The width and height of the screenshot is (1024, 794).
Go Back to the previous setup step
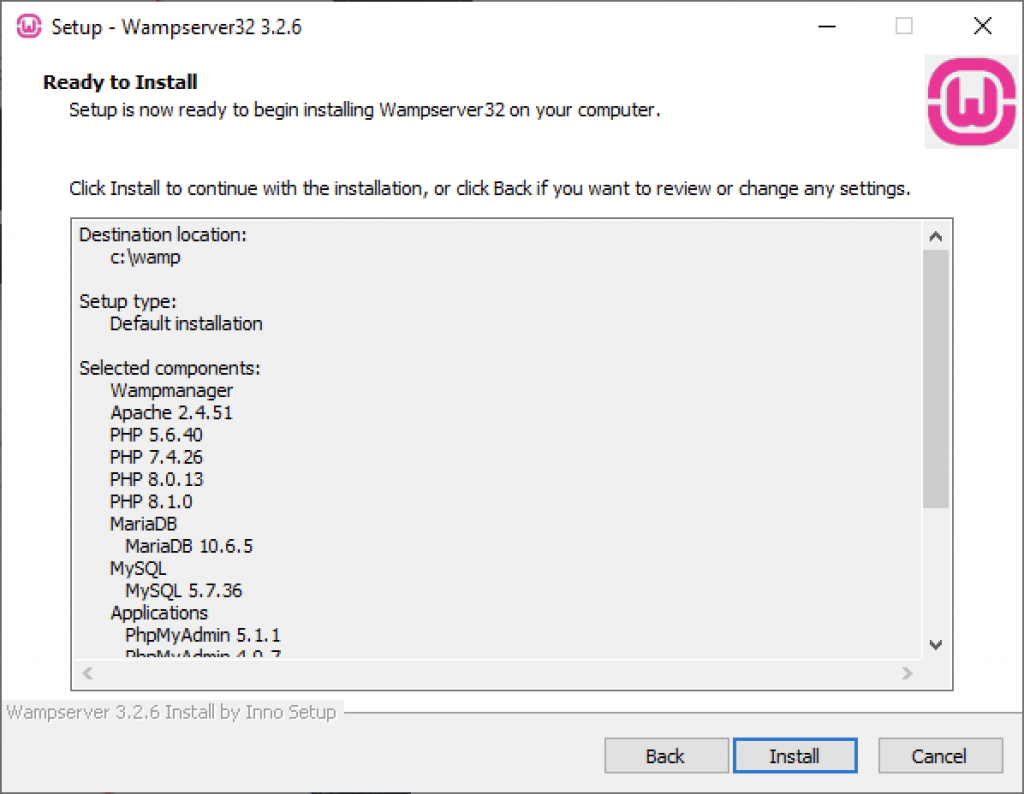pos(666,756)
